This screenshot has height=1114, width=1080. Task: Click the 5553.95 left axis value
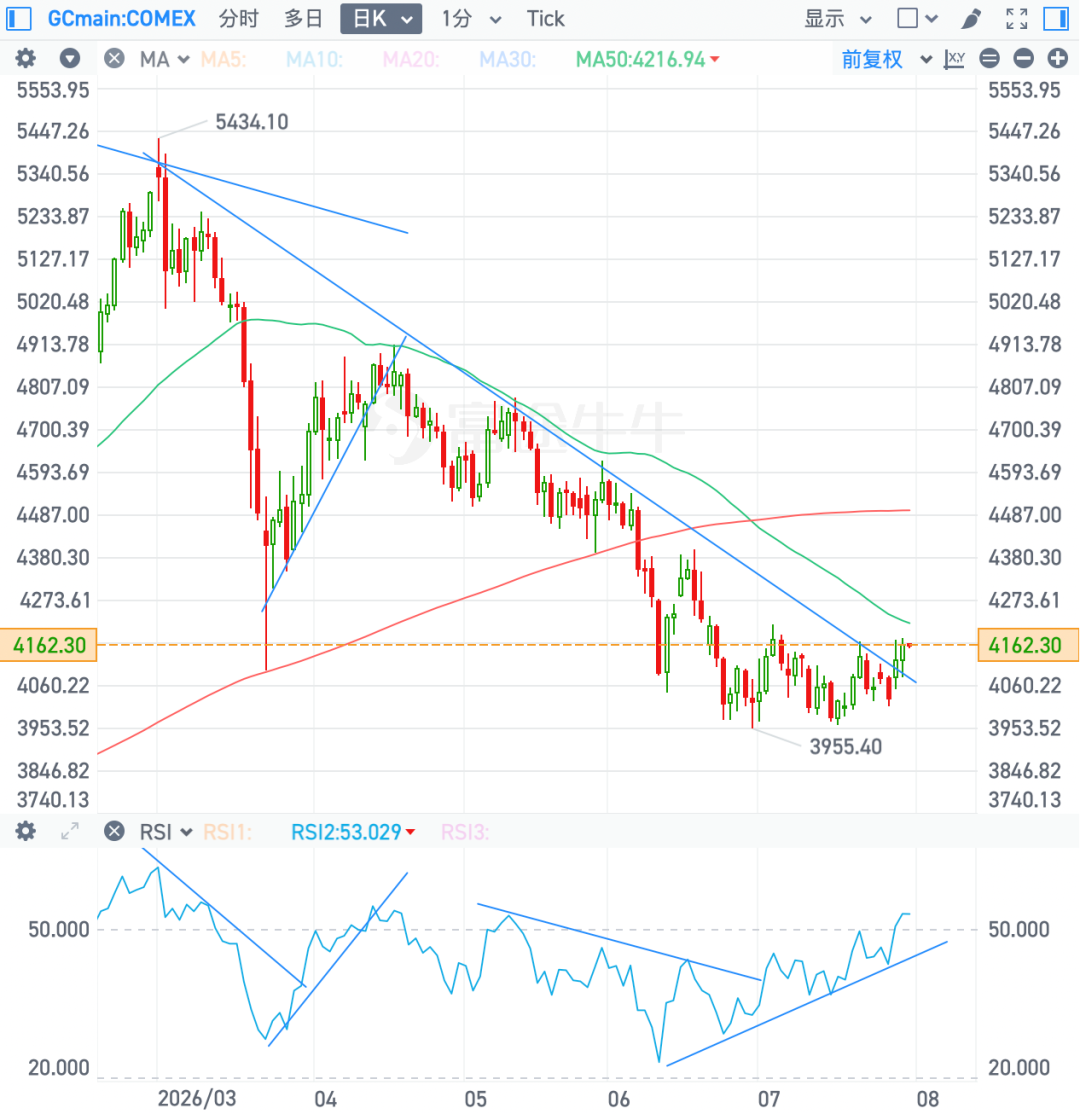pyautogui.click(x=53, y=90)
